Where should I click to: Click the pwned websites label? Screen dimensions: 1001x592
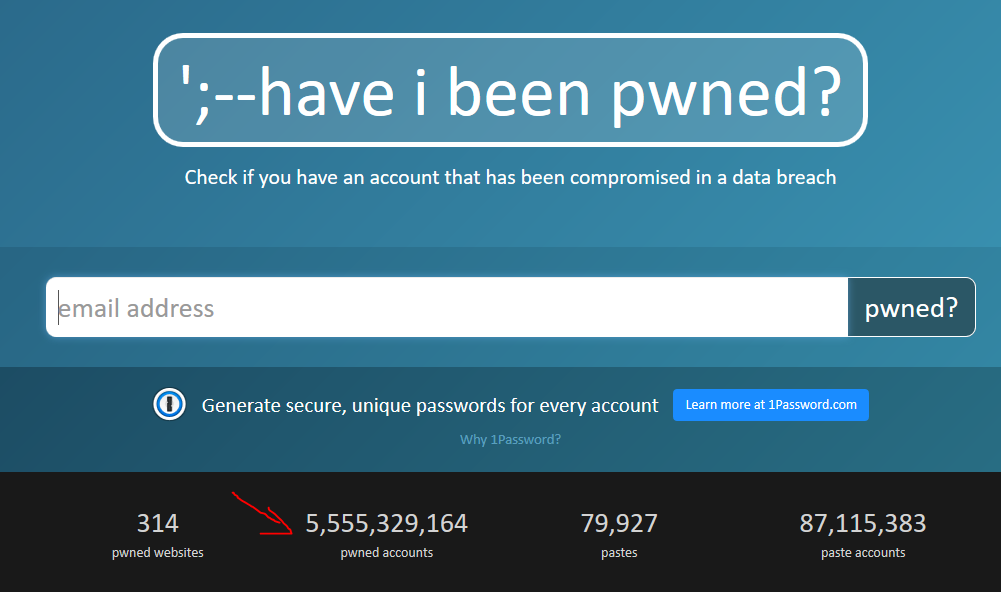coord(158,552)
